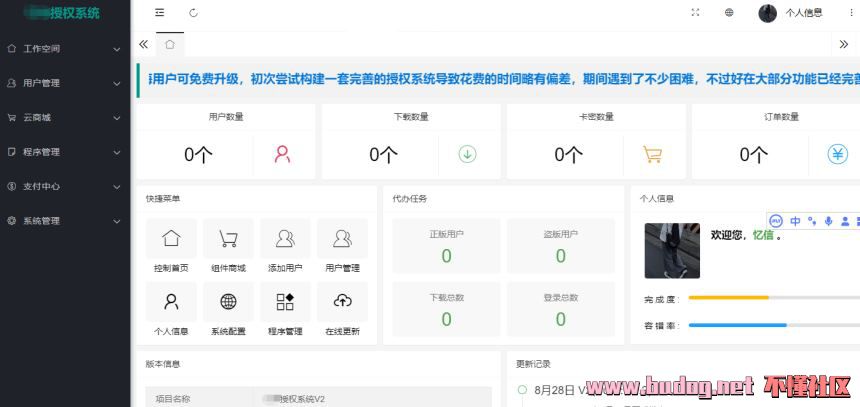Click chevron beside 工作空间
Image resolution: width=860 pixels, height=407 pixels.
coord(117,49)
